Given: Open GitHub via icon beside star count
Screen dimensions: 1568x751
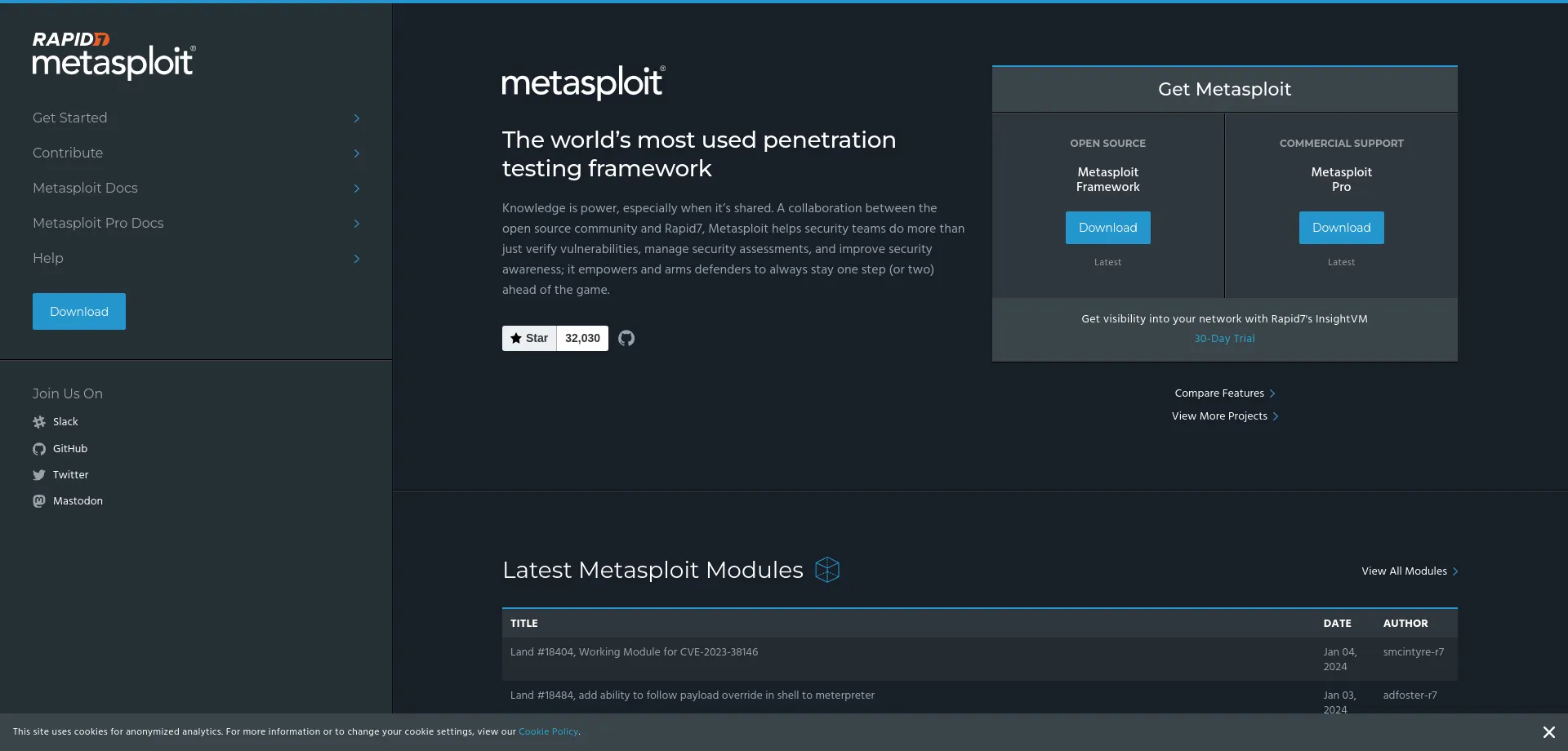Looking at the screenshot, I should point(626,338).
